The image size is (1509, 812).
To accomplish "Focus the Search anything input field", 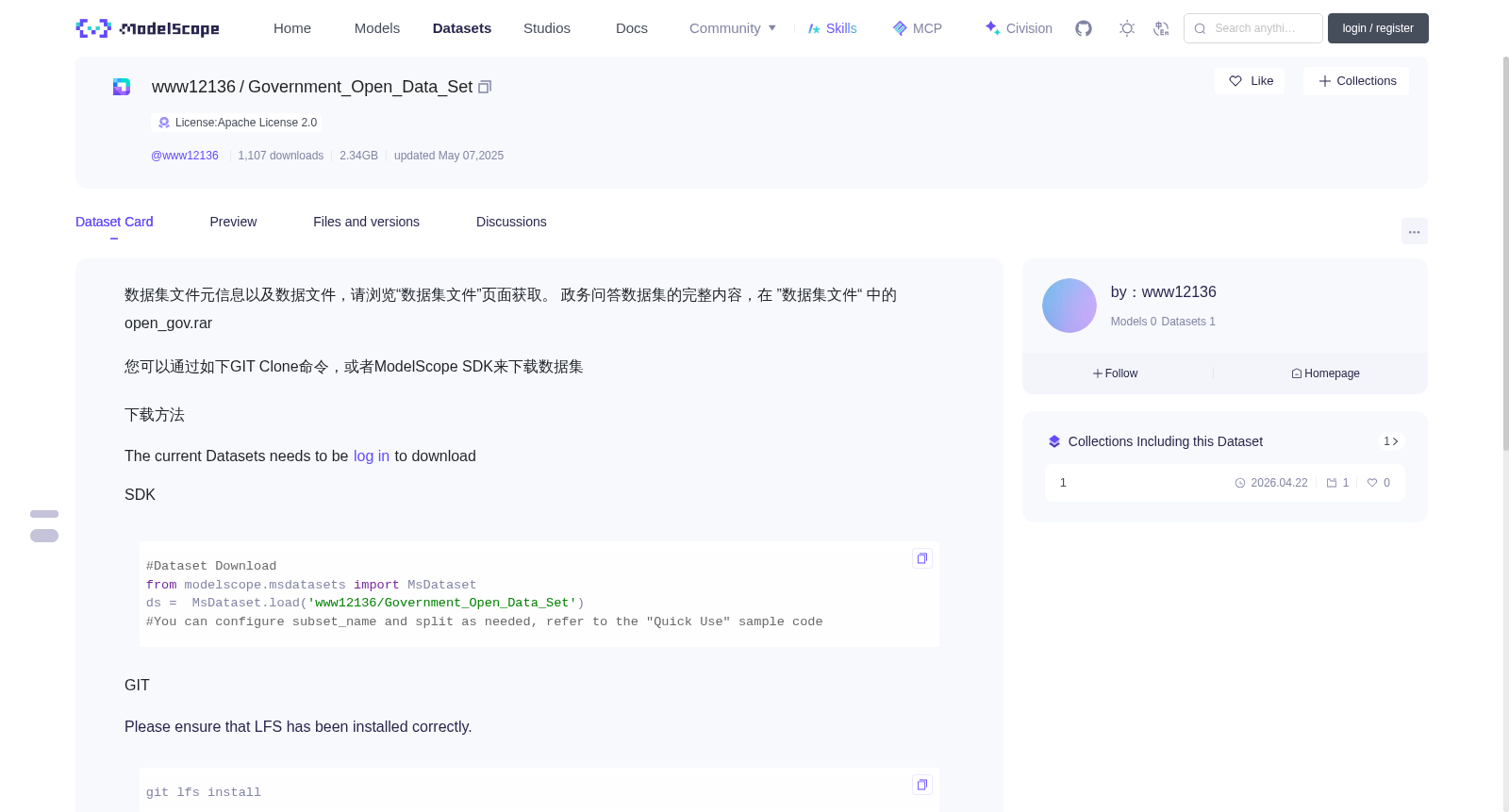I will (1253, 28).
